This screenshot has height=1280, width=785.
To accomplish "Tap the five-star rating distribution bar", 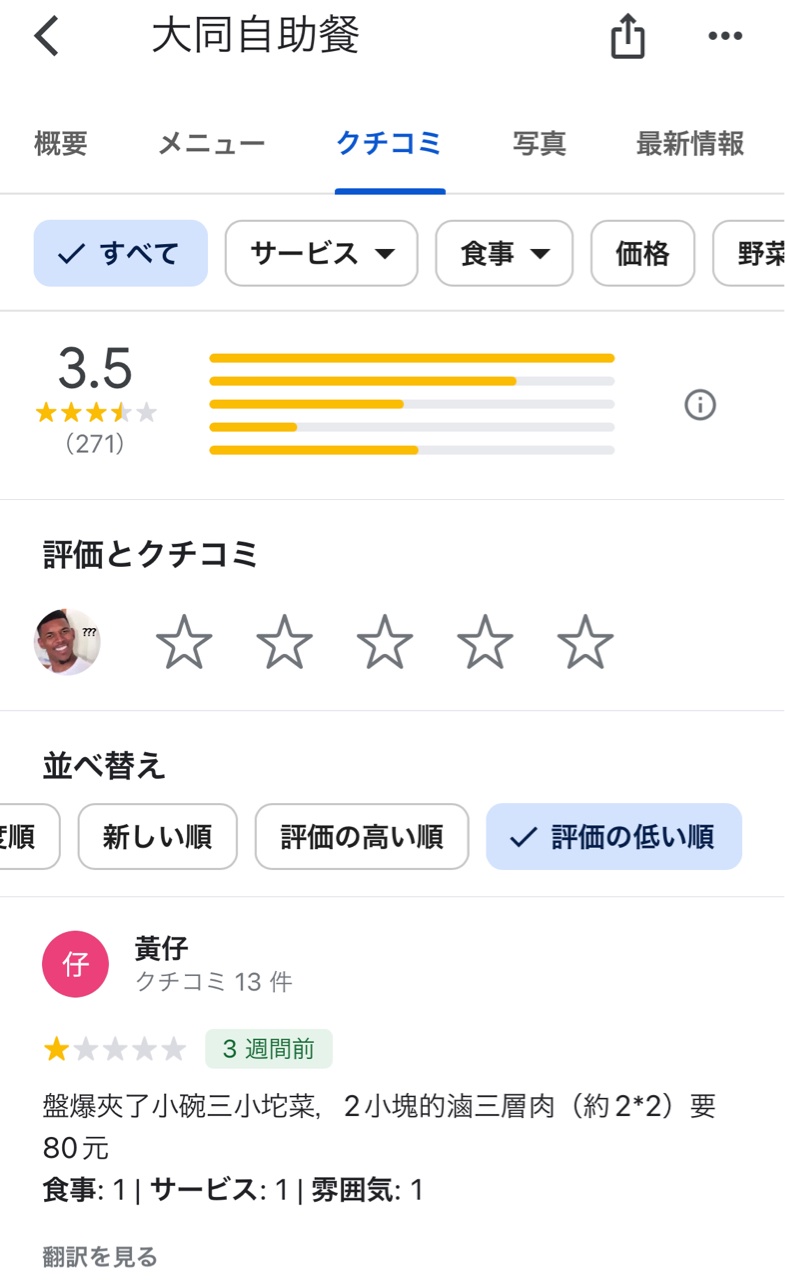I will pyautogui.click(x=412, y=358).
